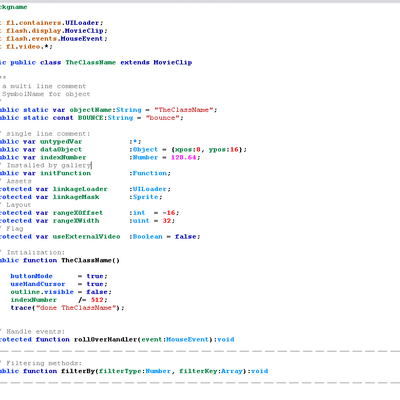Click the 'SymbolName for object' comment

click(x=46, y=94)
